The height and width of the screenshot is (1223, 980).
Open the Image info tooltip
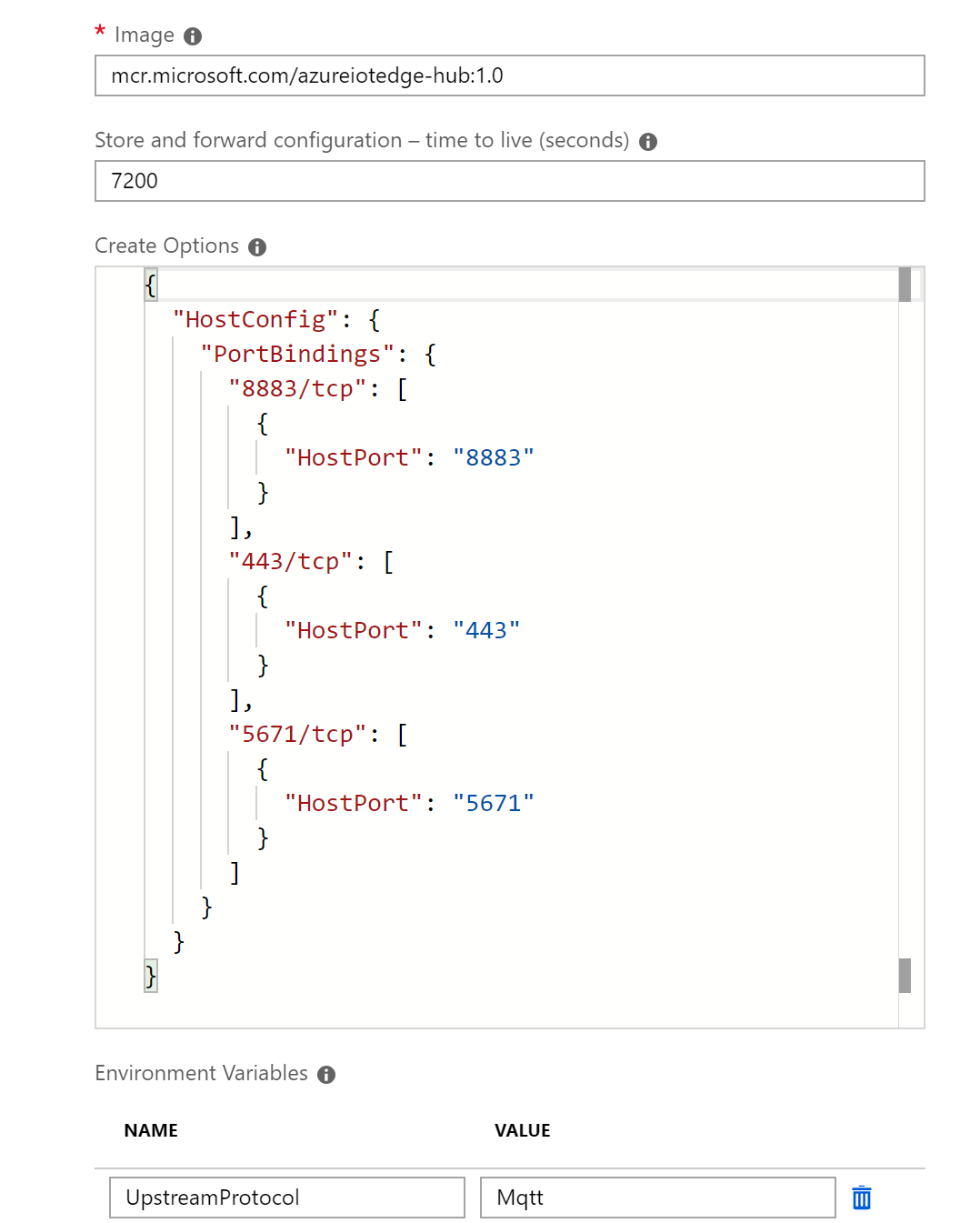(193, 35)
